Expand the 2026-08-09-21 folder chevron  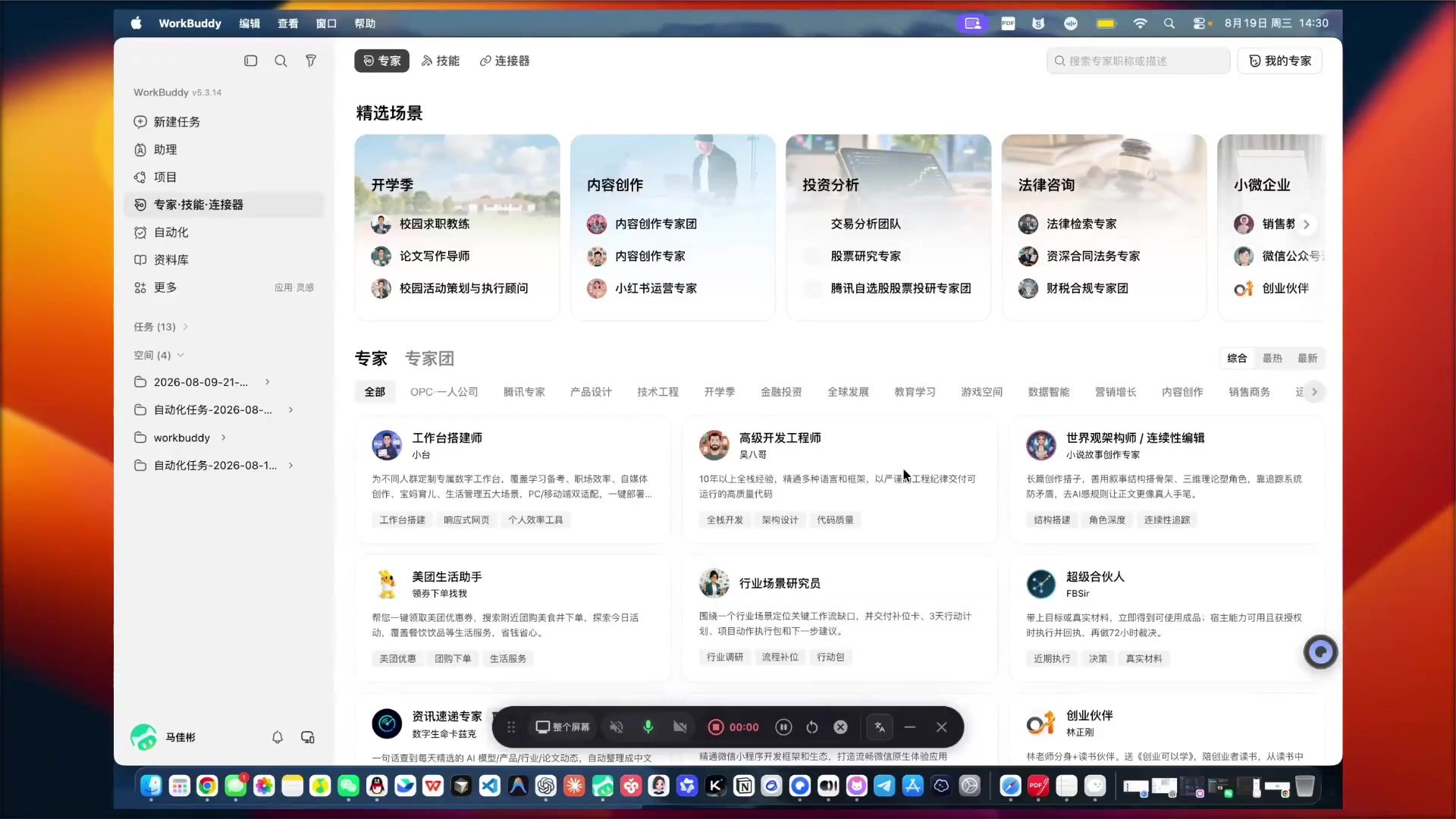[x=268, y=382]
